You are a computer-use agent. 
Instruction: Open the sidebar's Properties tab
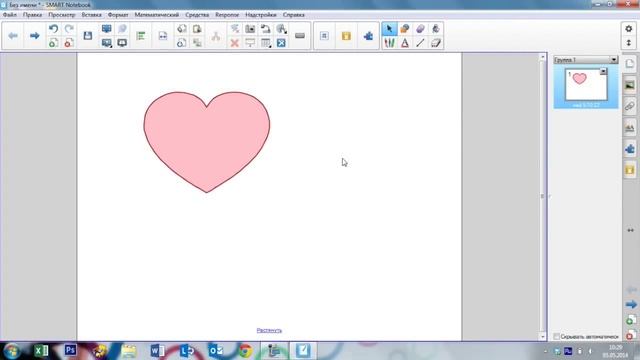coord(630,128)
